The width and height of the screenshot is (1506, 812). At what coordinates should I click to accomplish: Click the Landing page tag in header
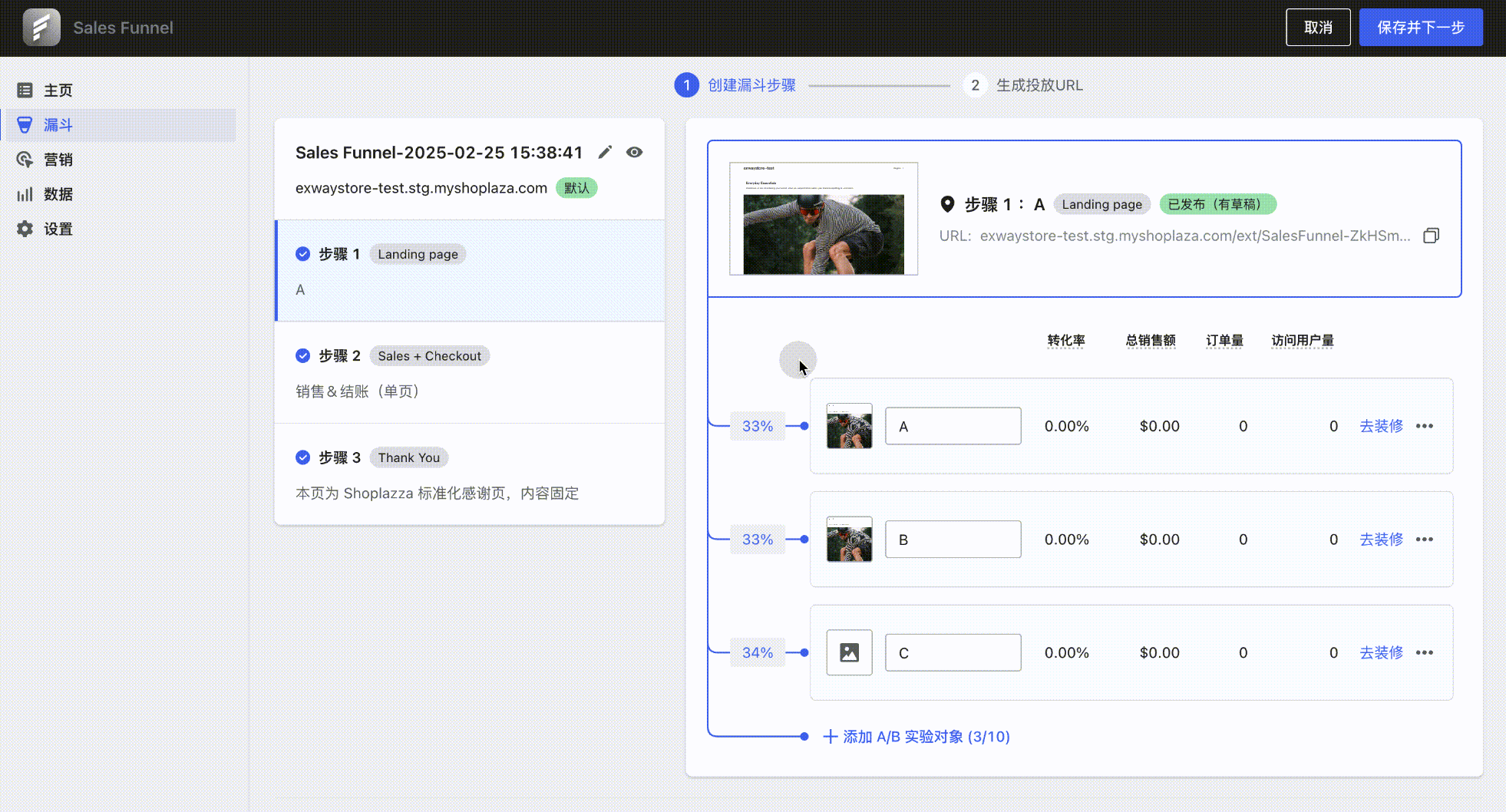(x=1101, y=204)
